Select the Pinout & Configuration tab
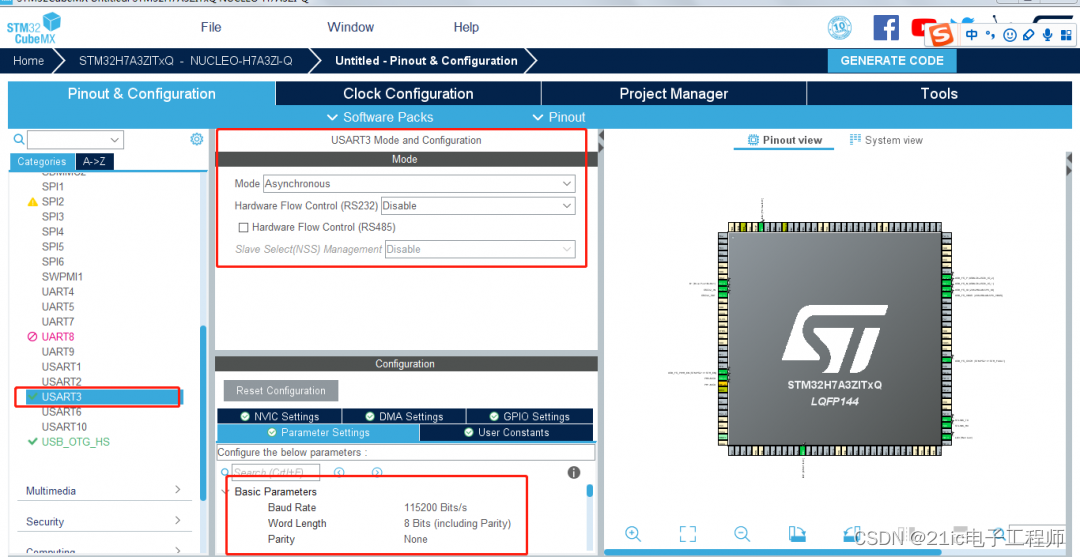 (141, 94)
